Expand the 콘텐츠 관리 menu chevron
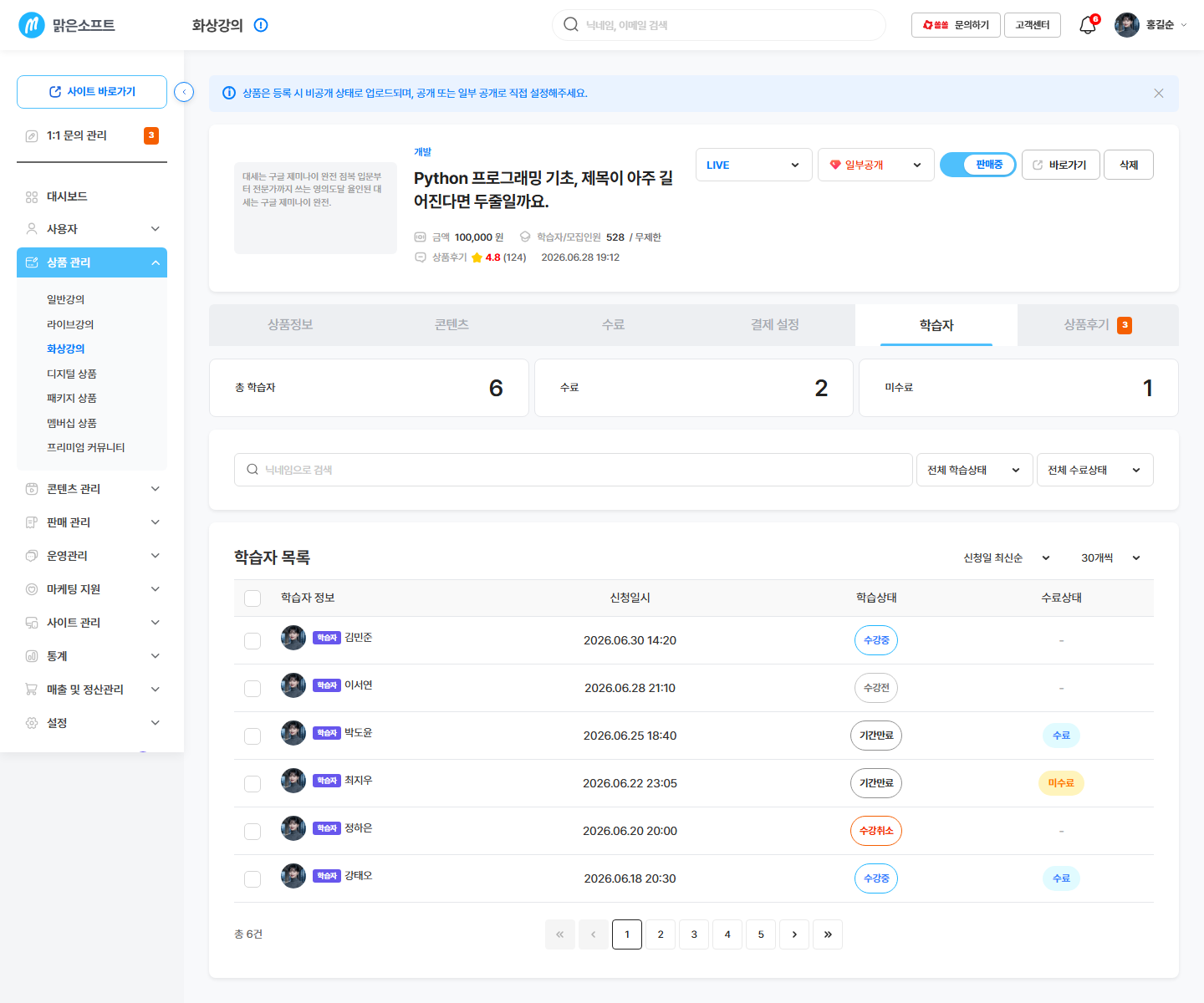The image size is (1204, 1003). coord(156,489)
